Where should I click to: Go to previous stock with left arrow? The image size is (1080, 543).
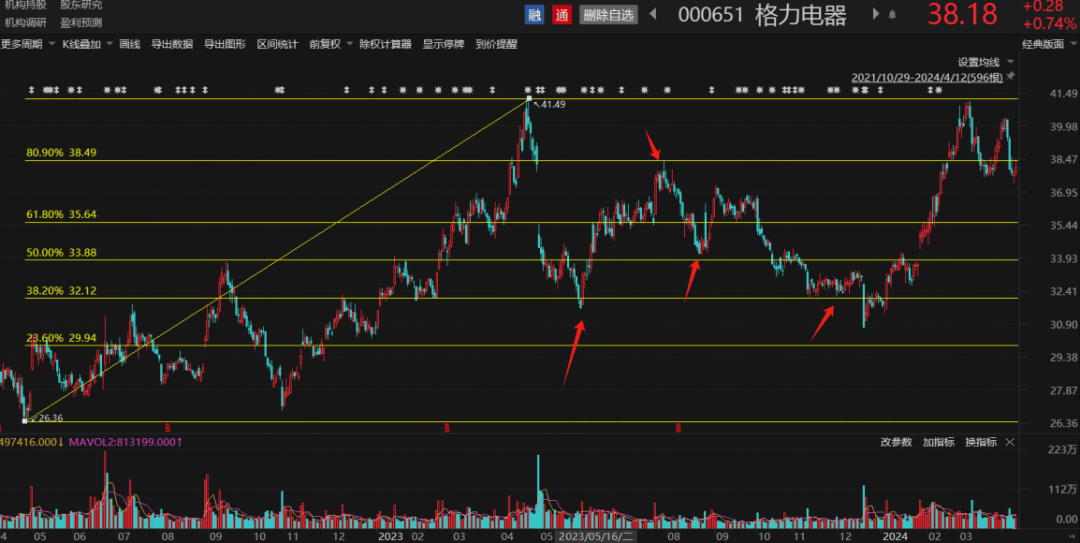[653, 14]
